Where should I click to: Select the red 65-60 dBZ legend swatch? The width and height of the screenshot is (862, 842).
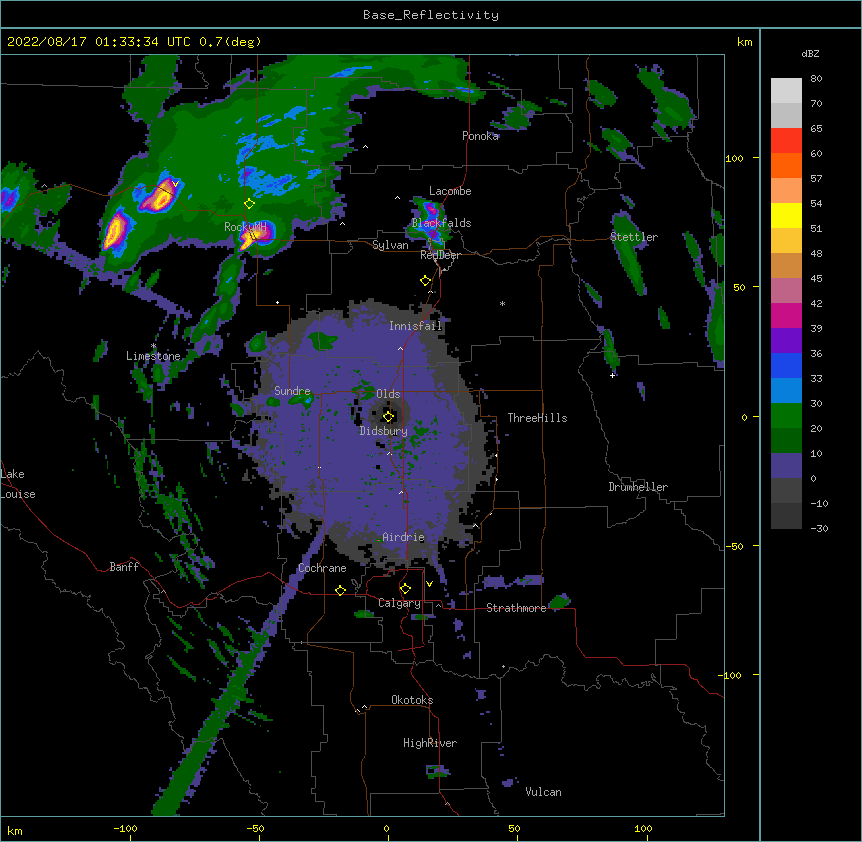[786, 141]
